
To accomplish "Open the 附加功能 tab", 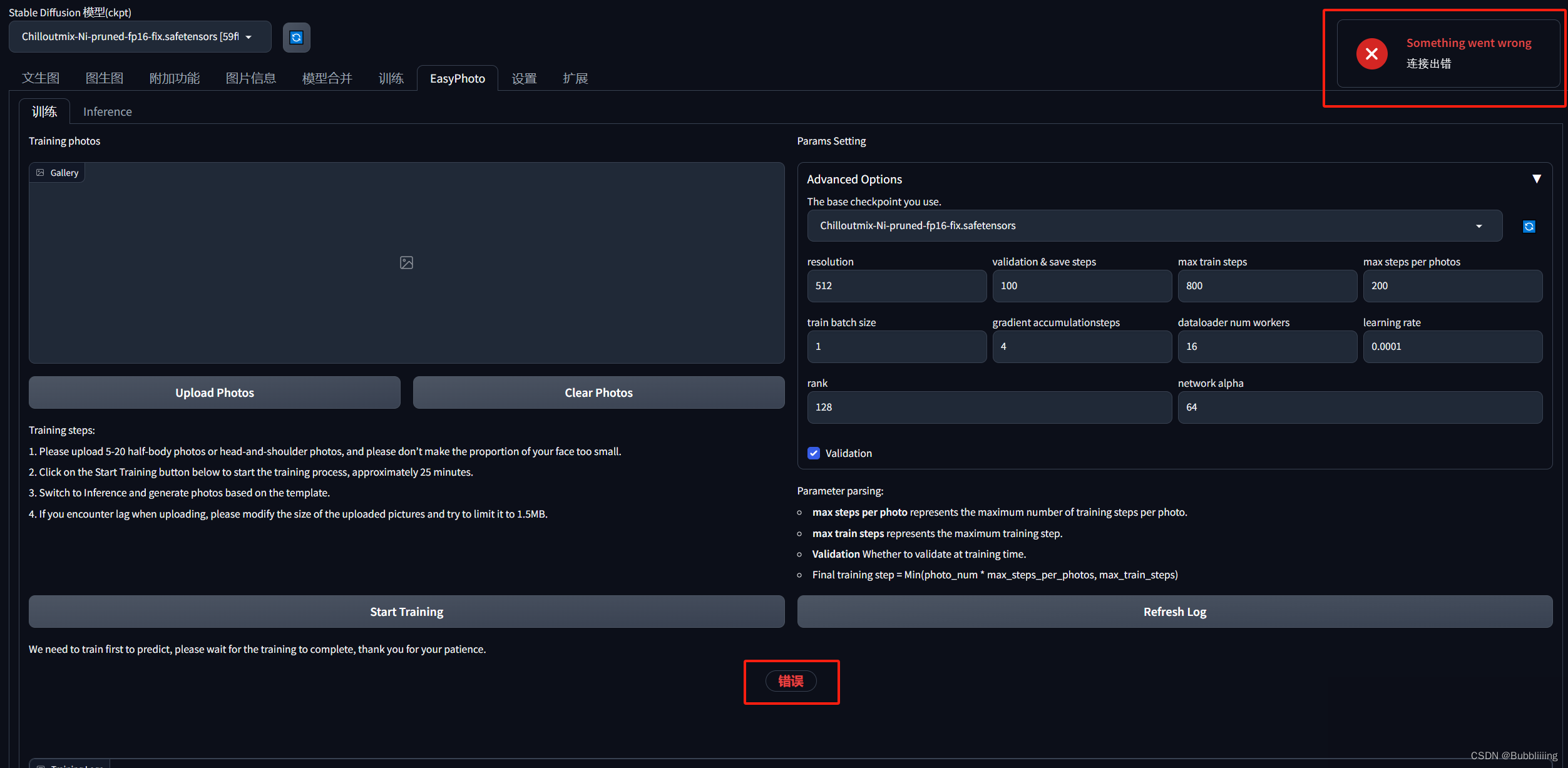I will (175, 78).
